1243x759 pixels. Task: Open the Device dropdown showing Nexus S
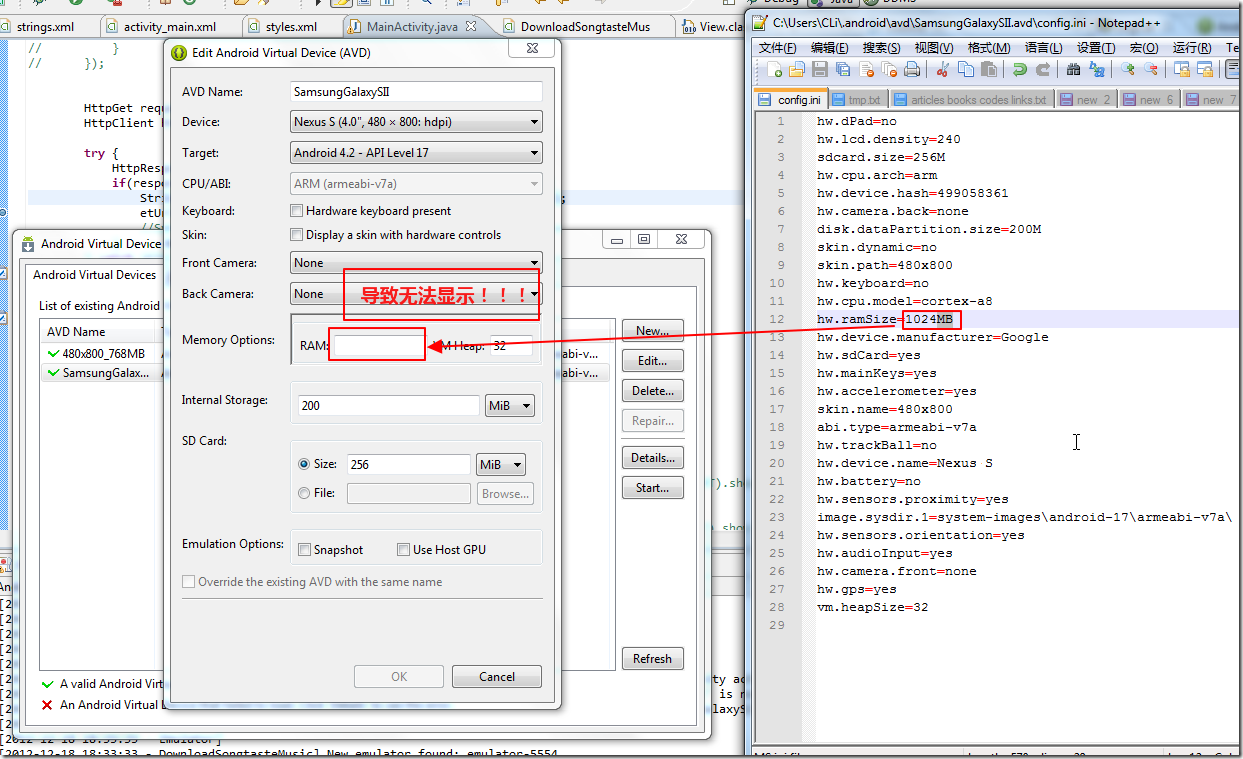(x=416, y=122)
